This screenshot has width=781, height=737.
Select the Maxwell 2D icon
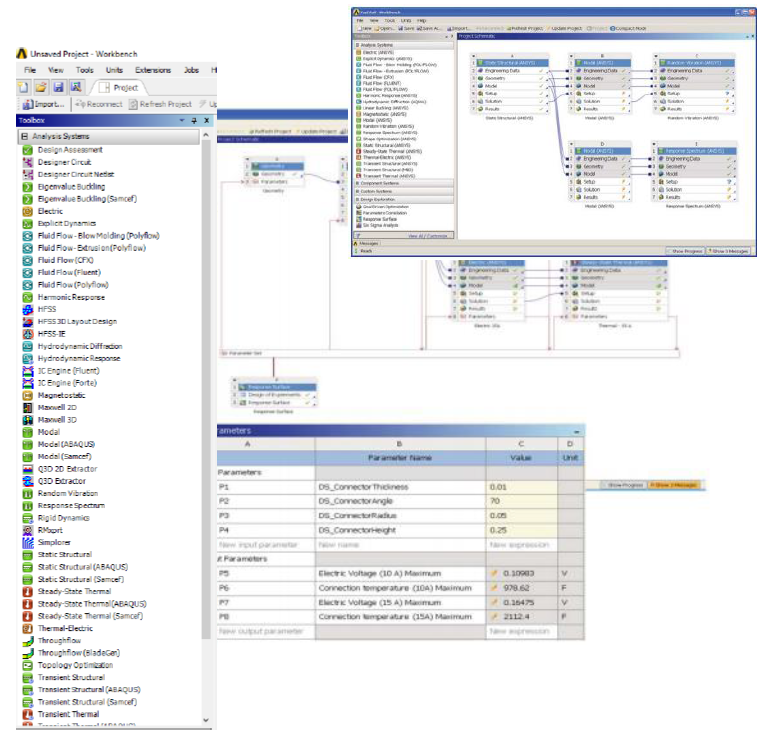tap(28, 407)
